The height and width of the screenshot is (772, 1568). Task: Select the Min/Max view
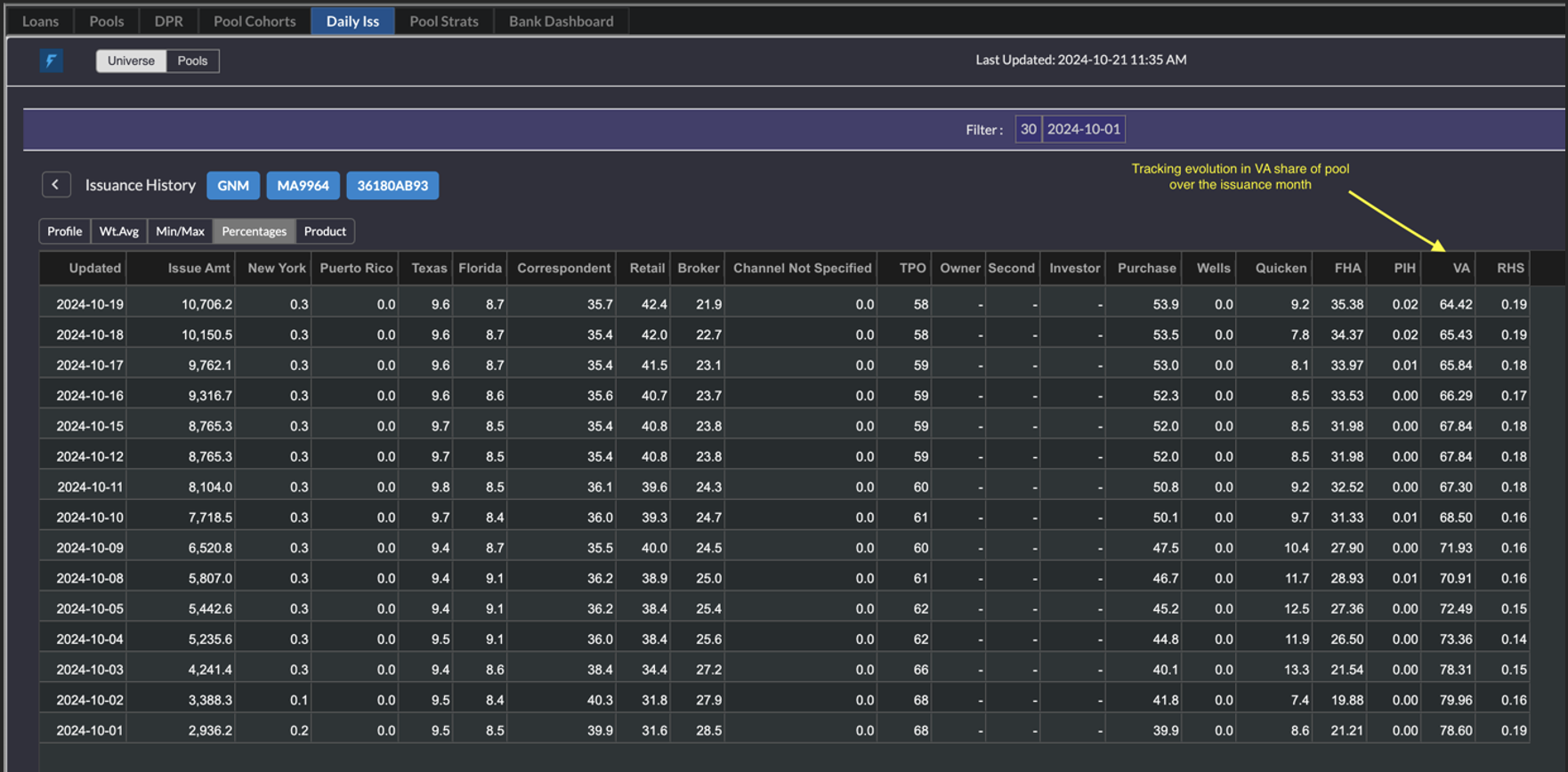[x=180, y=231]
